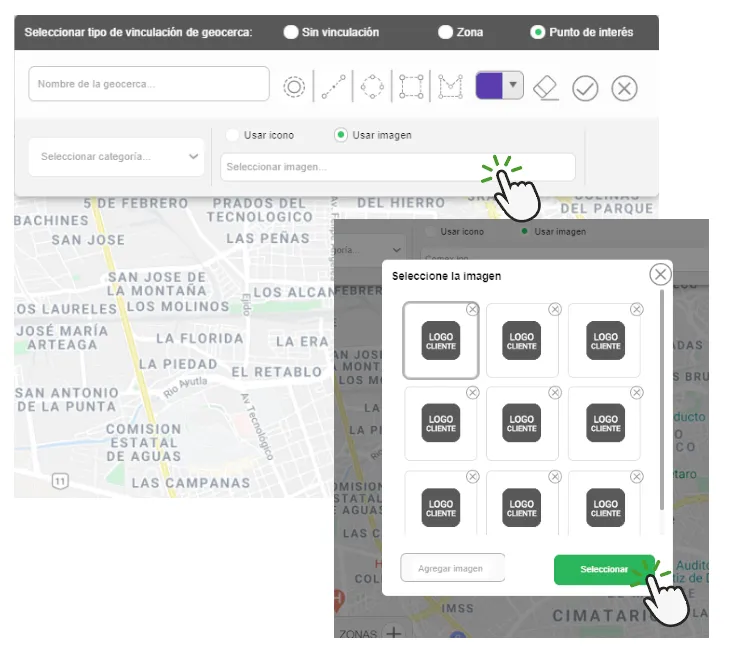Select the top-right LOGO CLIENTE thumbnail
The height and width of the screenshot is (649, 733).
(605, 340)
